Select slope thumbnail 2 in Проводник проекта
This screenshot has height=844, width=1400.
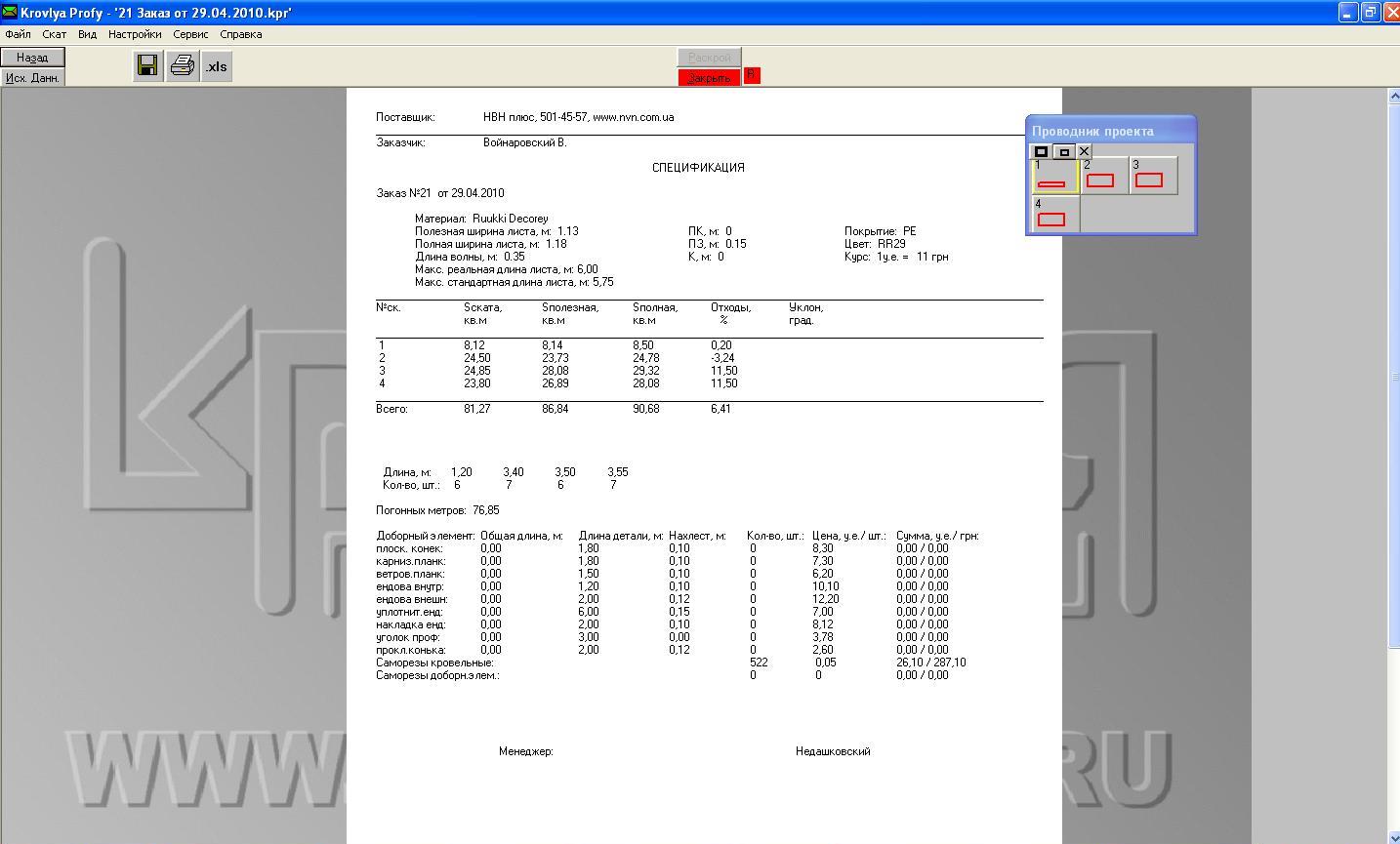[1104, 176]
